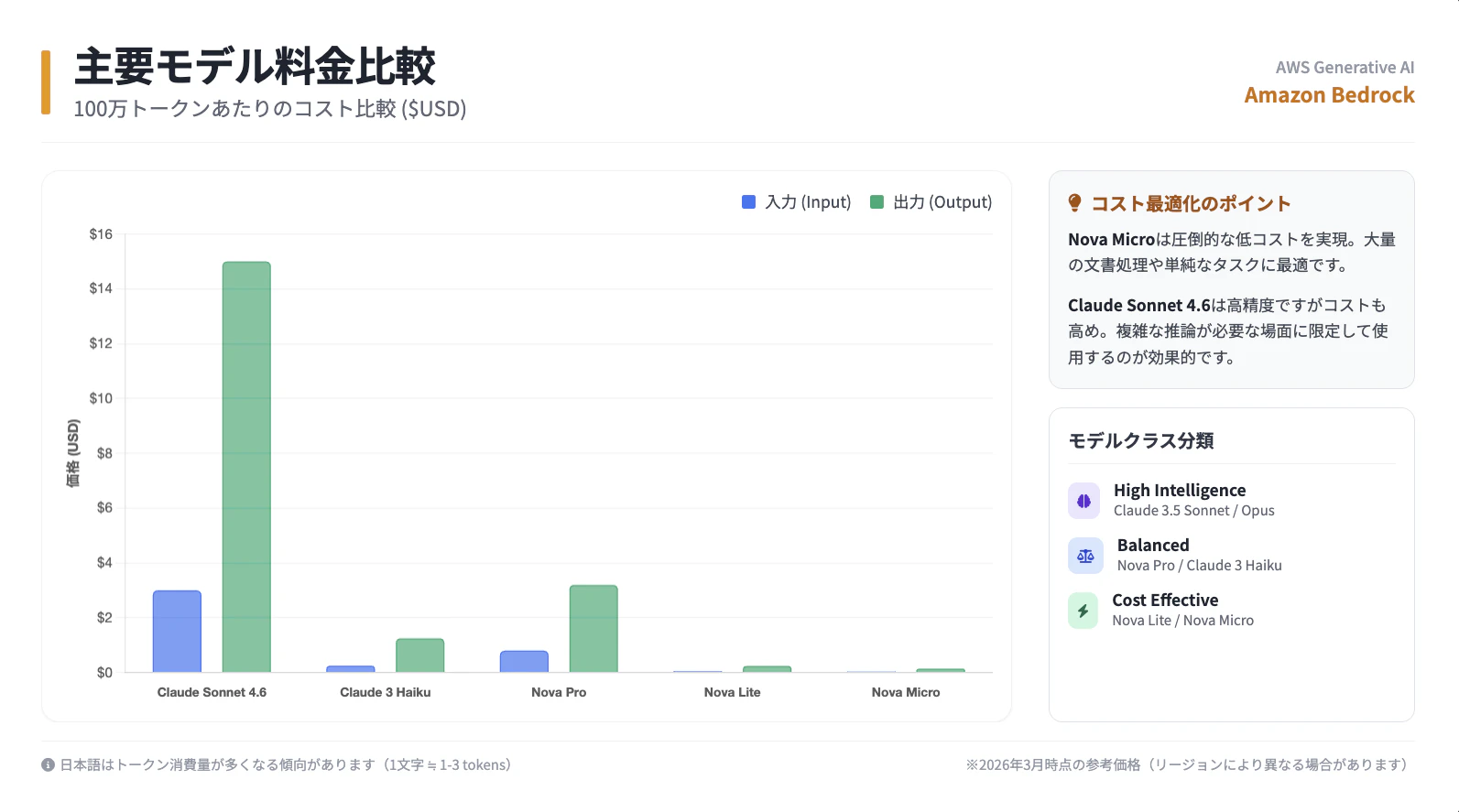Click the Nova Micro axis label
The width and height of the screenshot is (1459, 812).
pos(906,692)
